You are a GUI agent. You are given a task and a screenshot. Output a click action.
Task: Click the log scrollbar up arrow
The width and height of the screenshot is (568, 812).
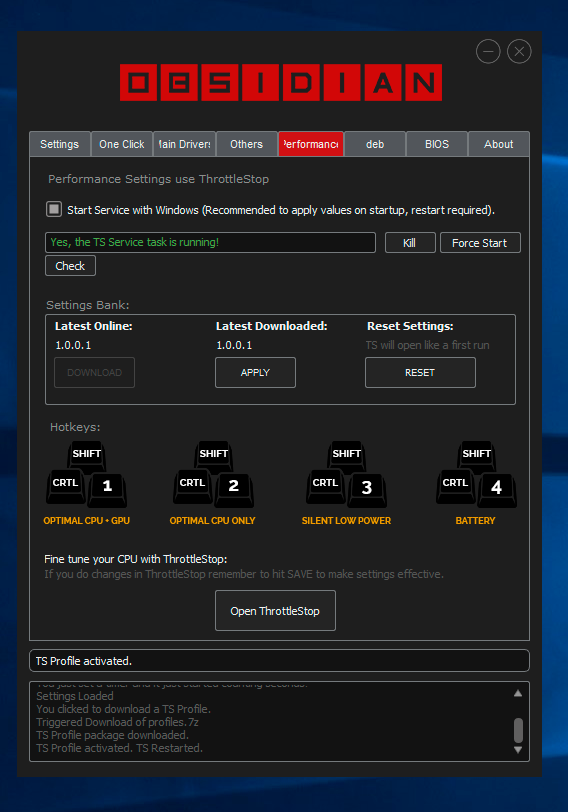[518, 693]
